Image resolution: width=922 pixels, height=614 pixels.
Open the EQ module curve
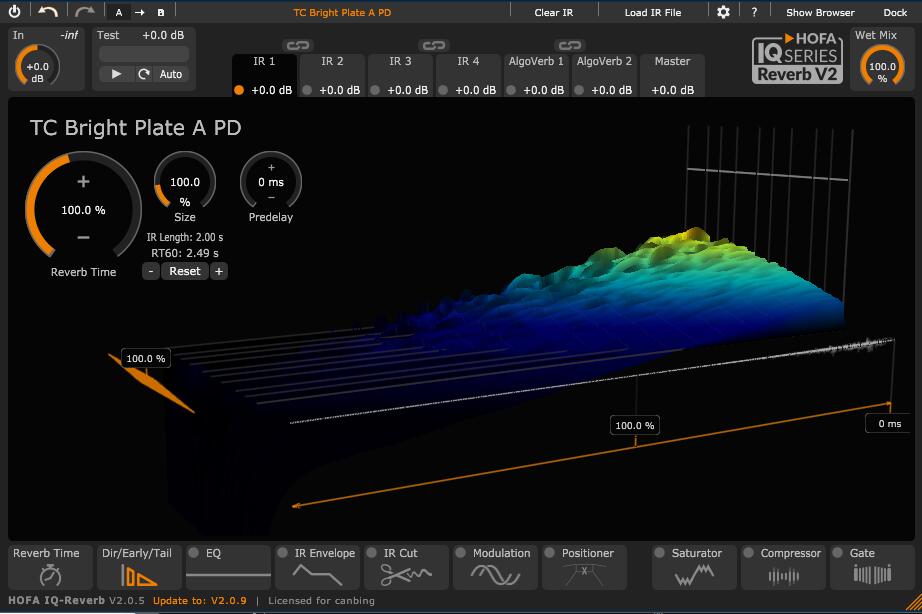[x=228, y=574]
